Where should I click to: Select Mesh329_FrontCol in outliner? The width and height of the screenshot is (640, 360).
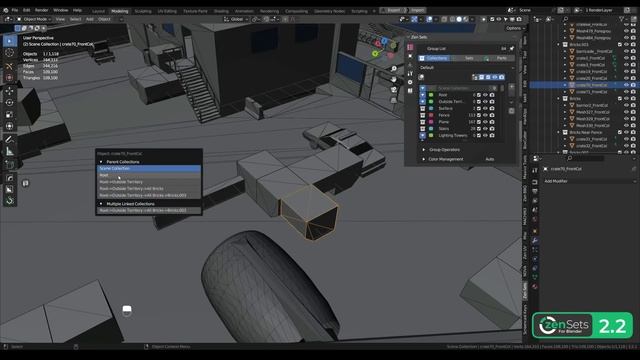point(593,119)
